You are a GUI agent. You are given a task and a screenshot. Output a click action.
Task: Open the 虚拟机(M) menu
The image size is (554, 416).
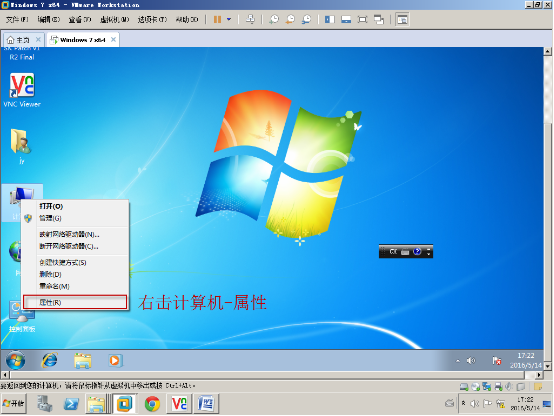click(114, 19)
